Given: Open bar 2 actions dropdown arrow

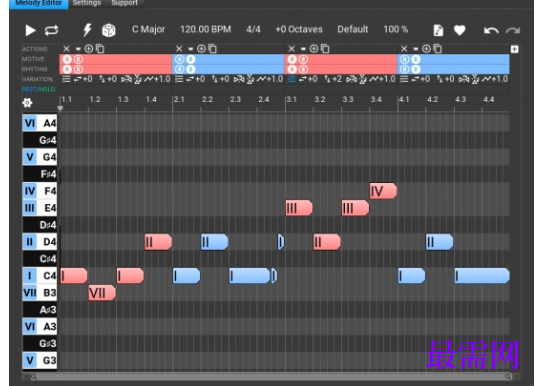Looking at the screenshot, I should coord(190,49).
